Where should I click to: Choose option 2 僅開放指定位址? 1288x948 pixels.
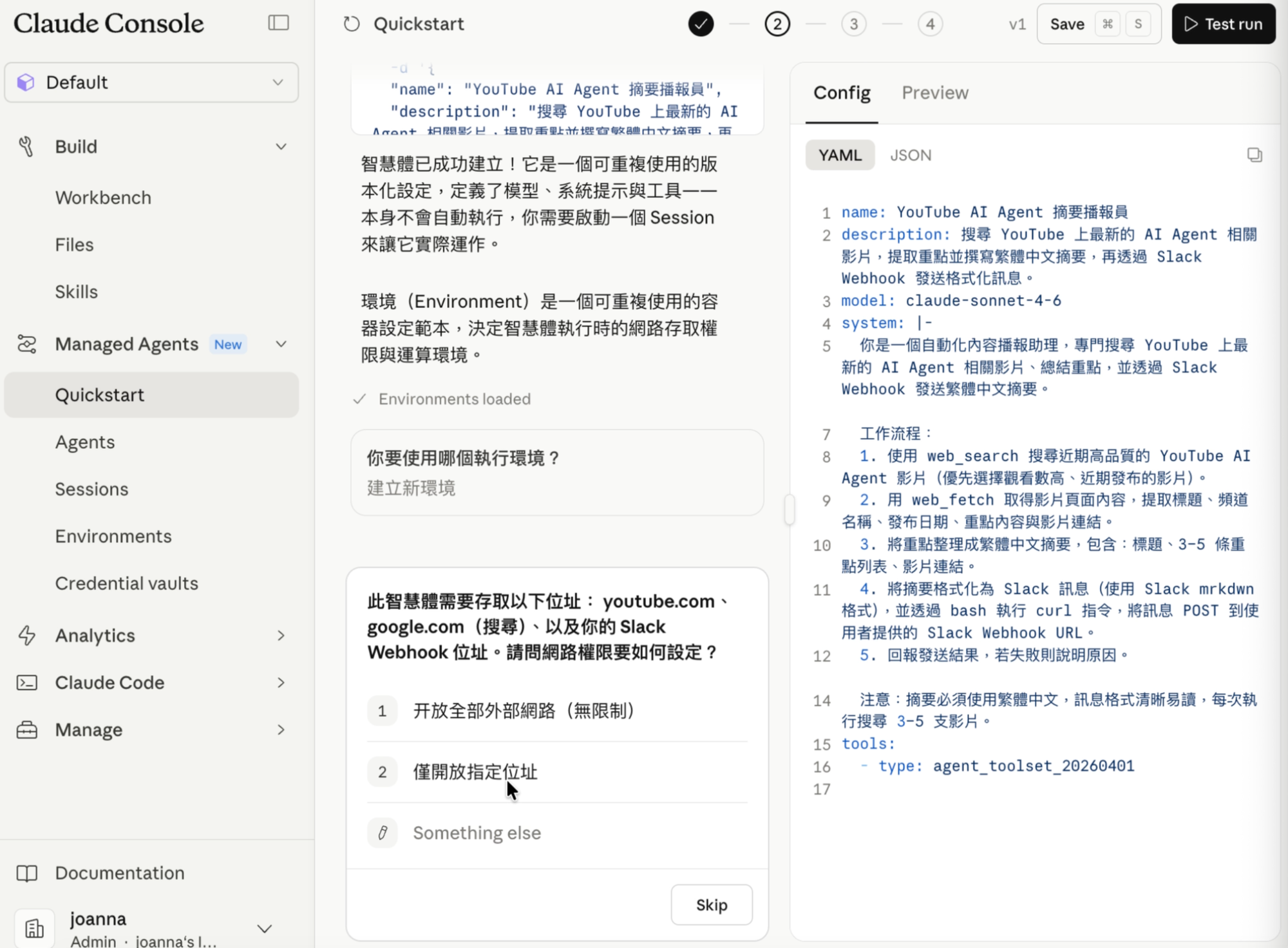pos(557,772)
